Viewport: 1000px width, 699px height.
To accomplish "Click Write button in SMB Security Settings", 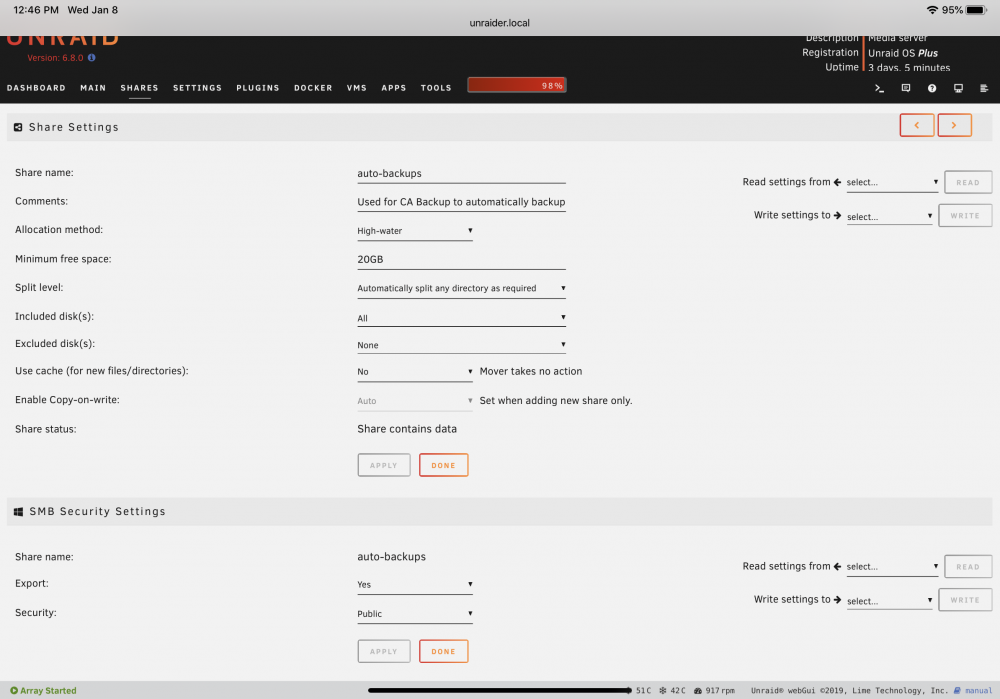I will [965, 600].
